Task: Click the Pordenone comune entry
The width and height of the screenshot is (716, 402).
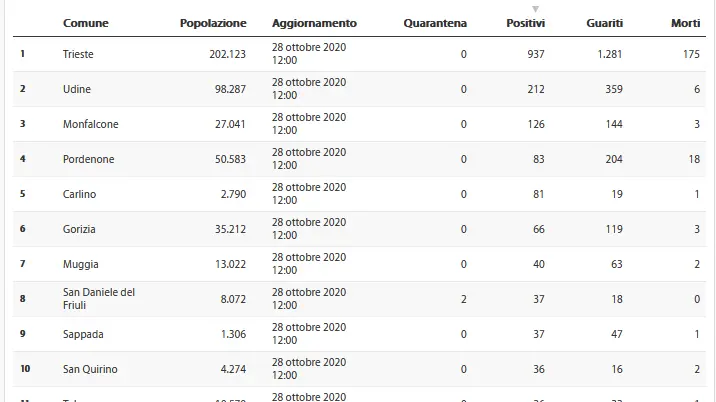Action: [x=89, y=159]
